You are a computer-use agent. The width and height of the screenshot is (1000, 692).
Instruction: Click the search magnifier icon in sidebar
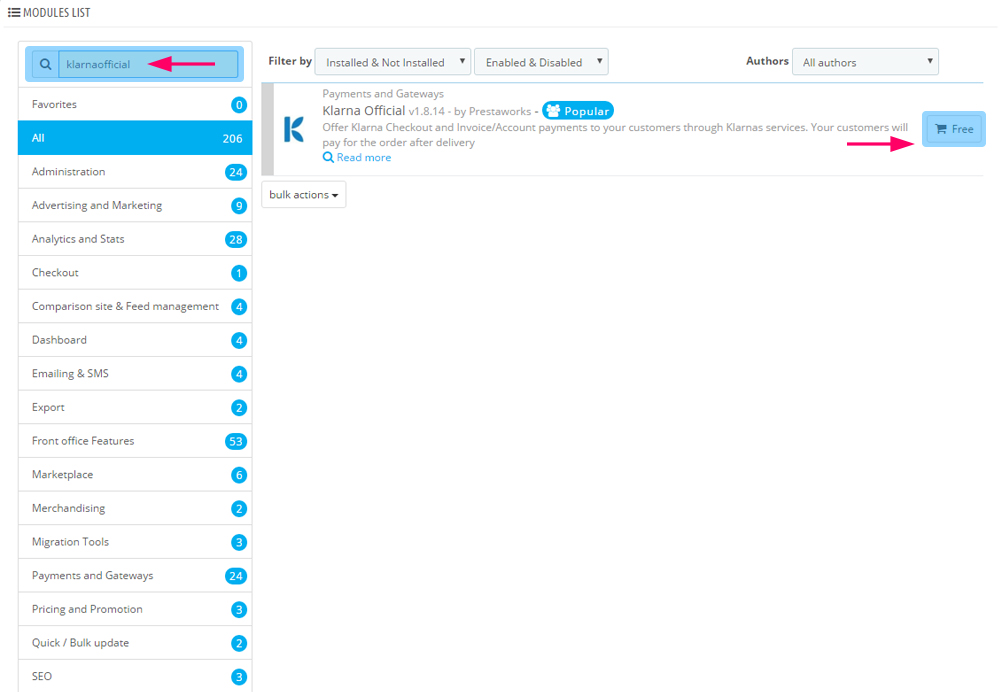tap(45, 64)
